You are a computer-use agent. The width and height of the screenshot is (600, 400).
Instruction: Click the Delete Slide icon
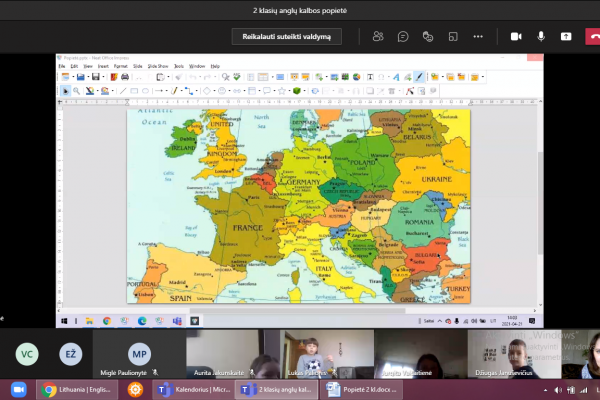[x=461, y=77]
